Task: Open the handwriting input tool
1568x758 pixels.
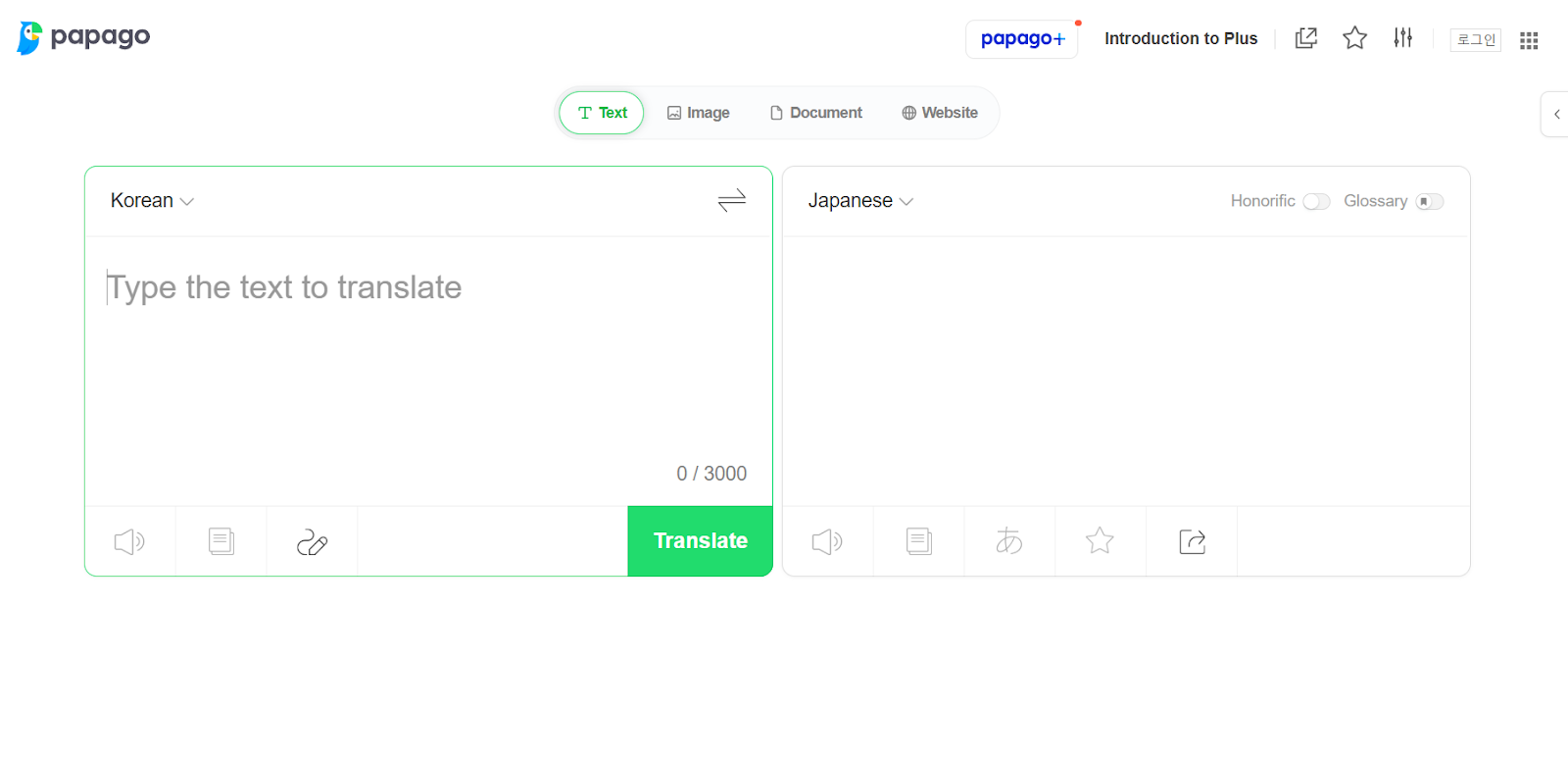Action: coord(311,540)
